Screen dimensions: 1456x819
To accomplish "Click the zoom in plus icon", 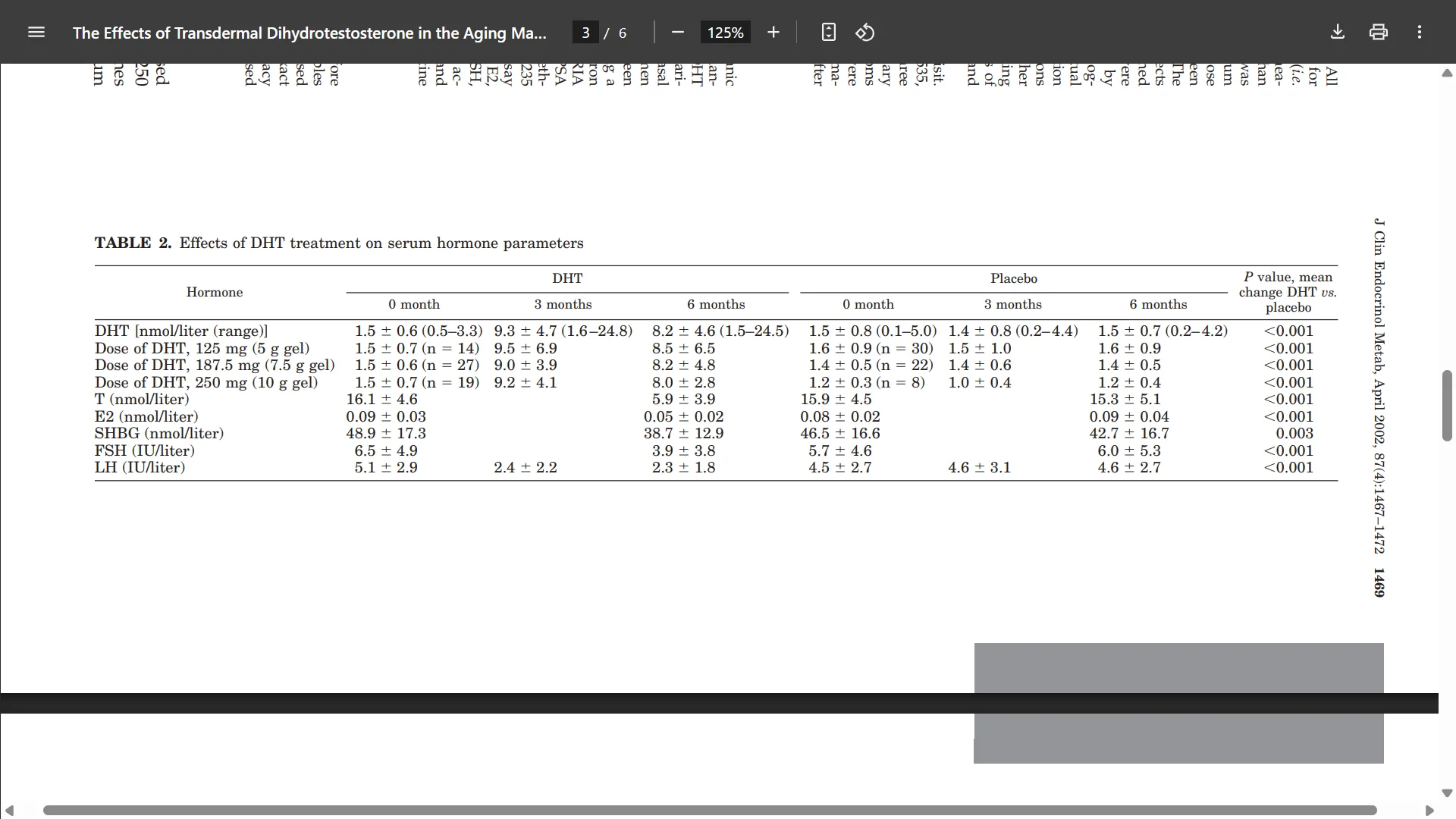I will 773,32.
